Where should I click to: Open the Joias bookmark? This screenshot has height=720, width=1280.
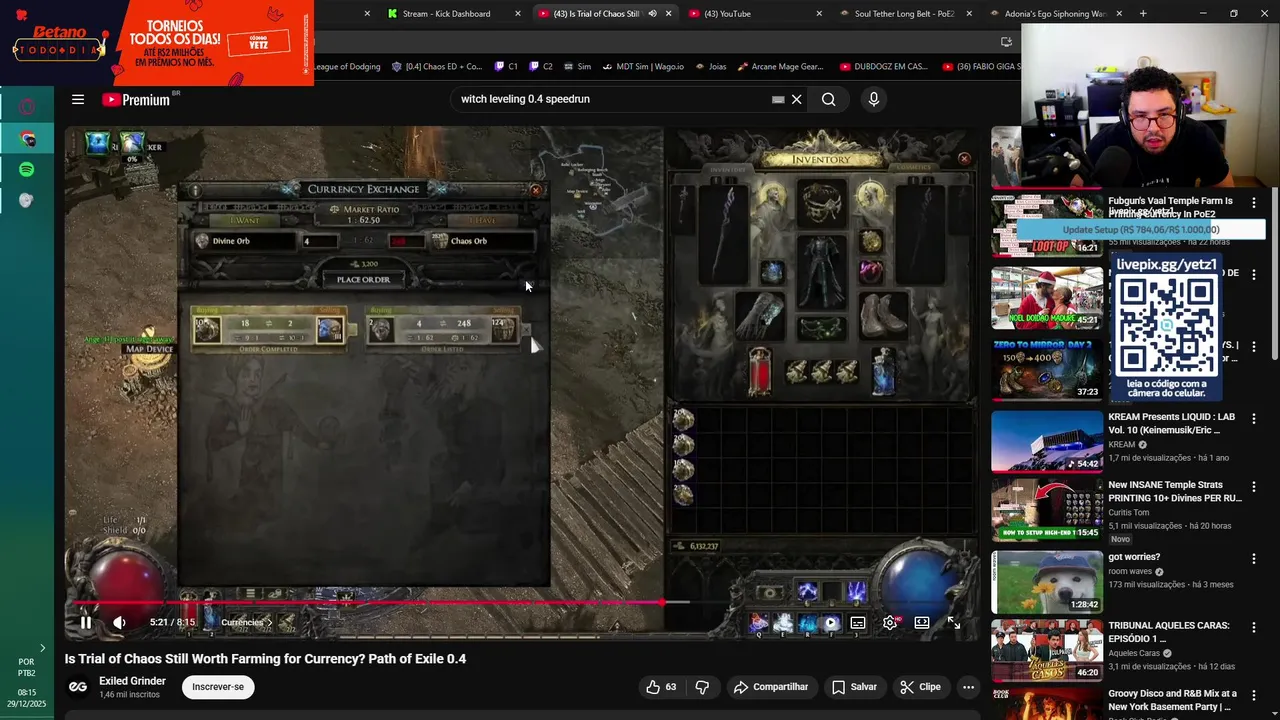point(710,66)
